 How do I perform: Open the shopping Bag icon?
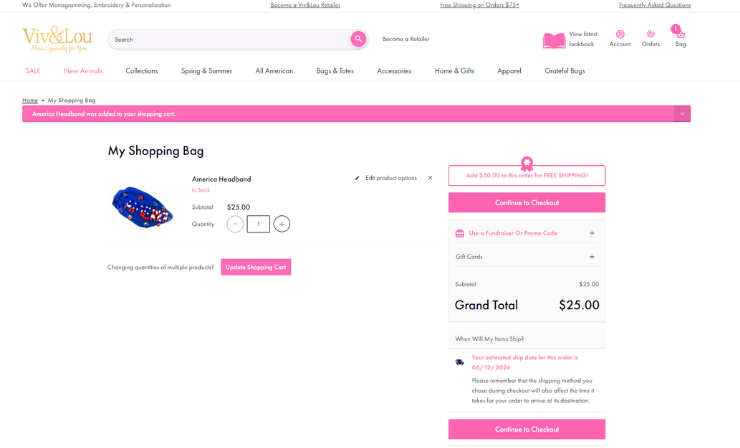point(680,35)
